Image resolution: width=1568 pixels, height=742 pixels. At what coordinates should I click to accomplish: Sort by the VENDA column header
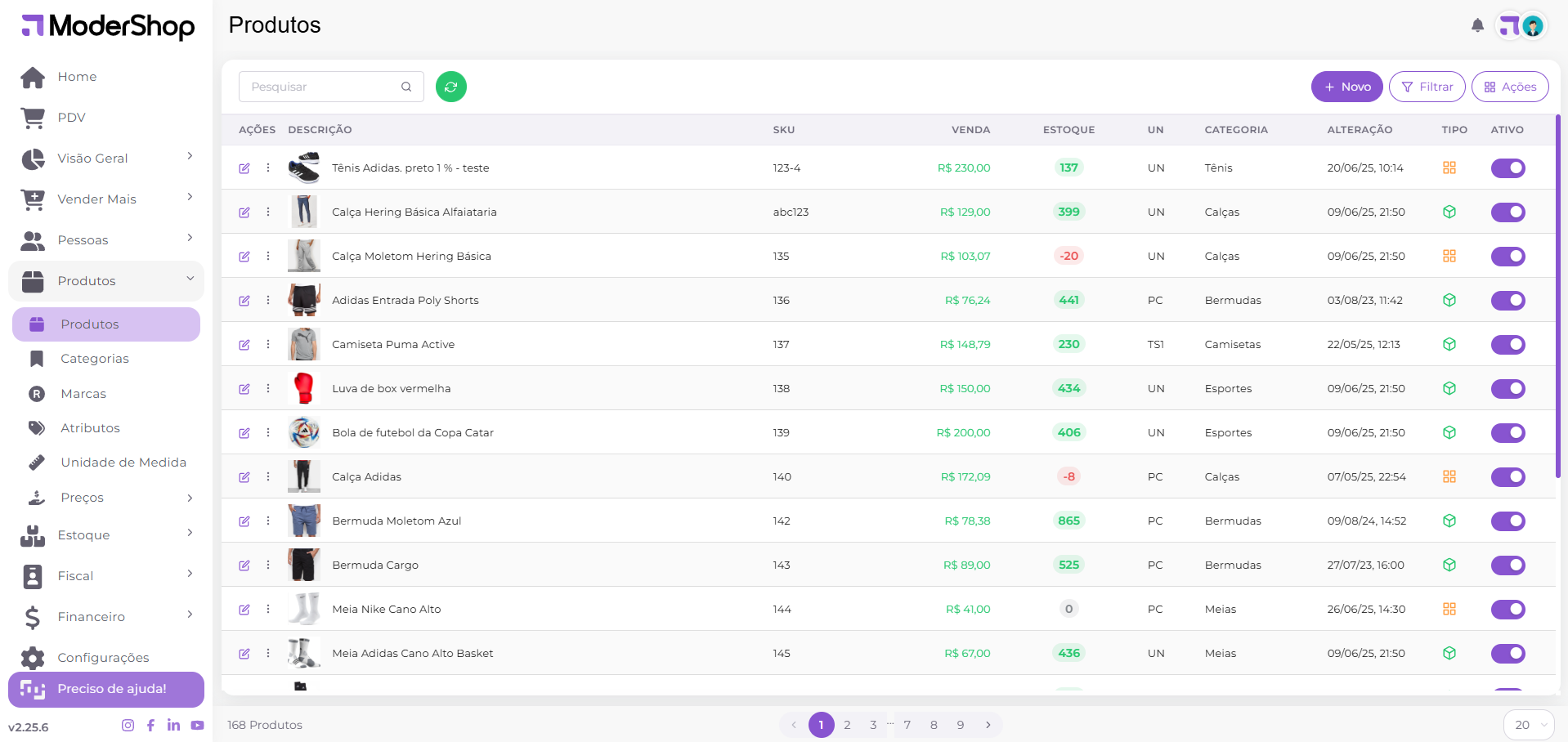click(970, 130)
